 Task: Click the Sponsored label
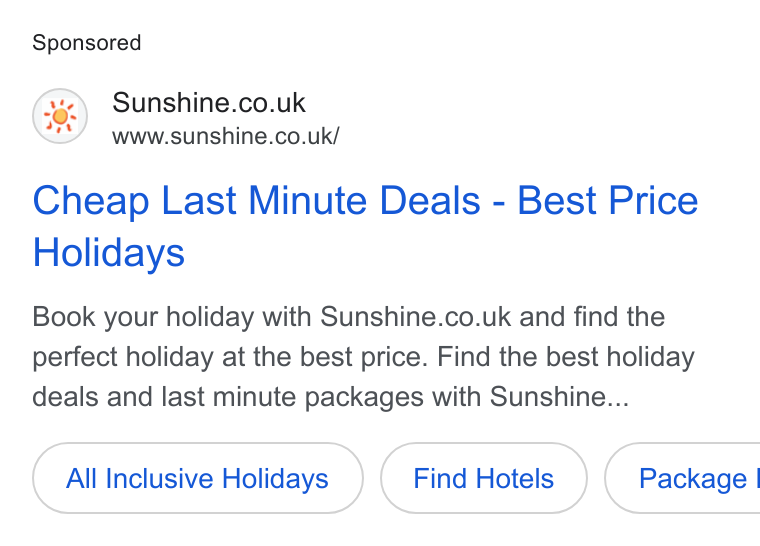pyautogui.click(x=87, y=43)
